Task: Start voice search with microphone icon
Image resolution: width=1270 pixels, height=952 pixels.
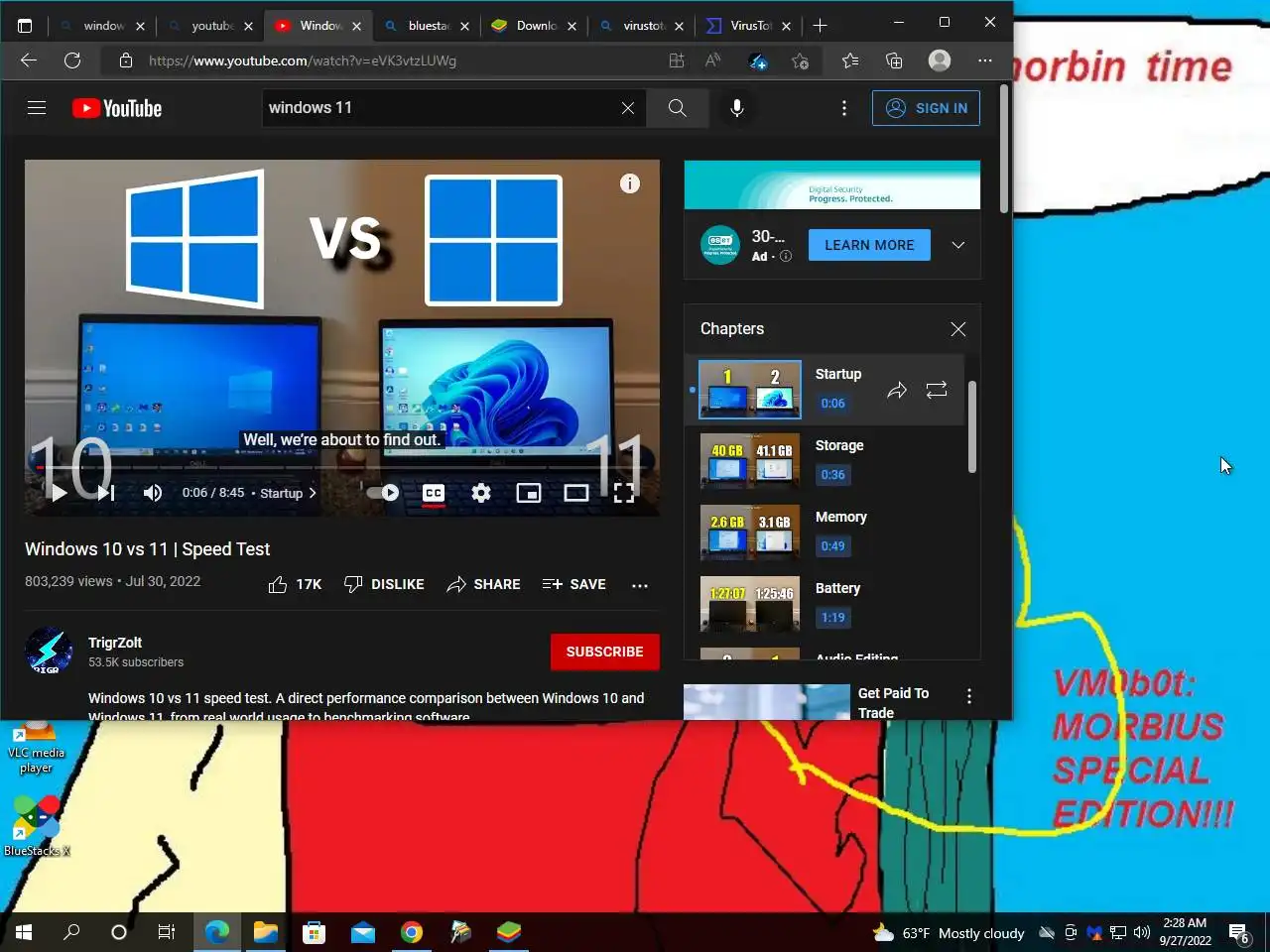Action: [x=737, y=108]
